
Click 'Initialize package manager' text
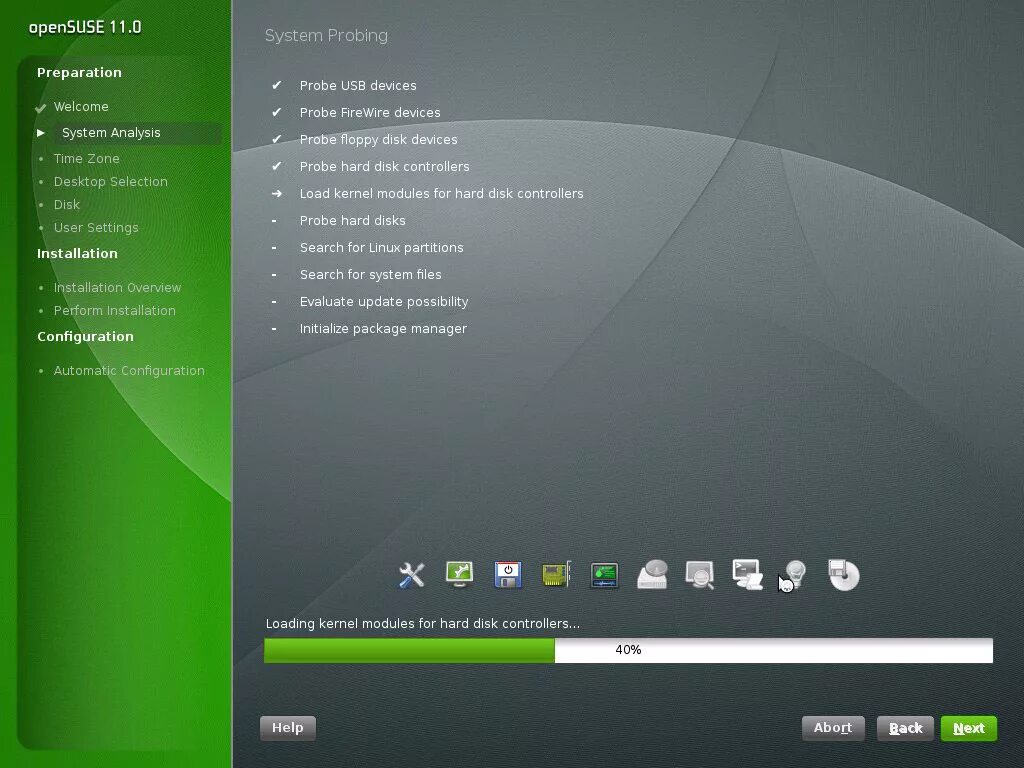(x=383, y=328)
